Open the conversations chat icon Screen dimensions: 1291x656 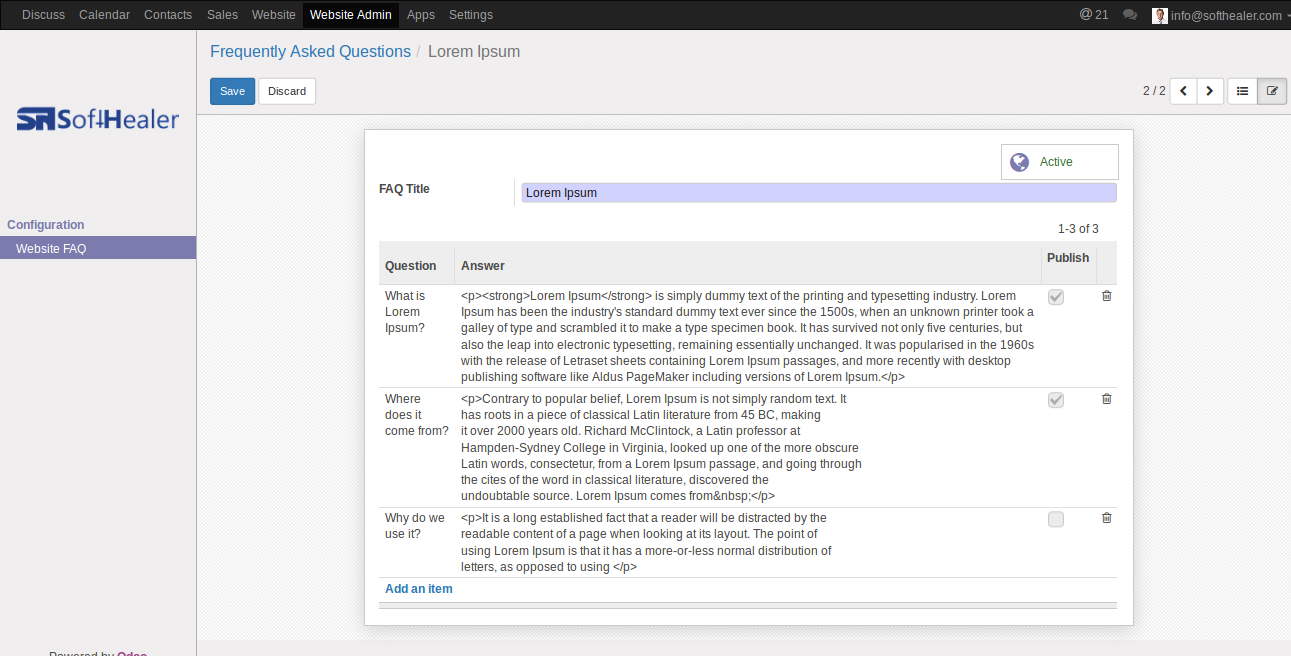[1130, 15]
